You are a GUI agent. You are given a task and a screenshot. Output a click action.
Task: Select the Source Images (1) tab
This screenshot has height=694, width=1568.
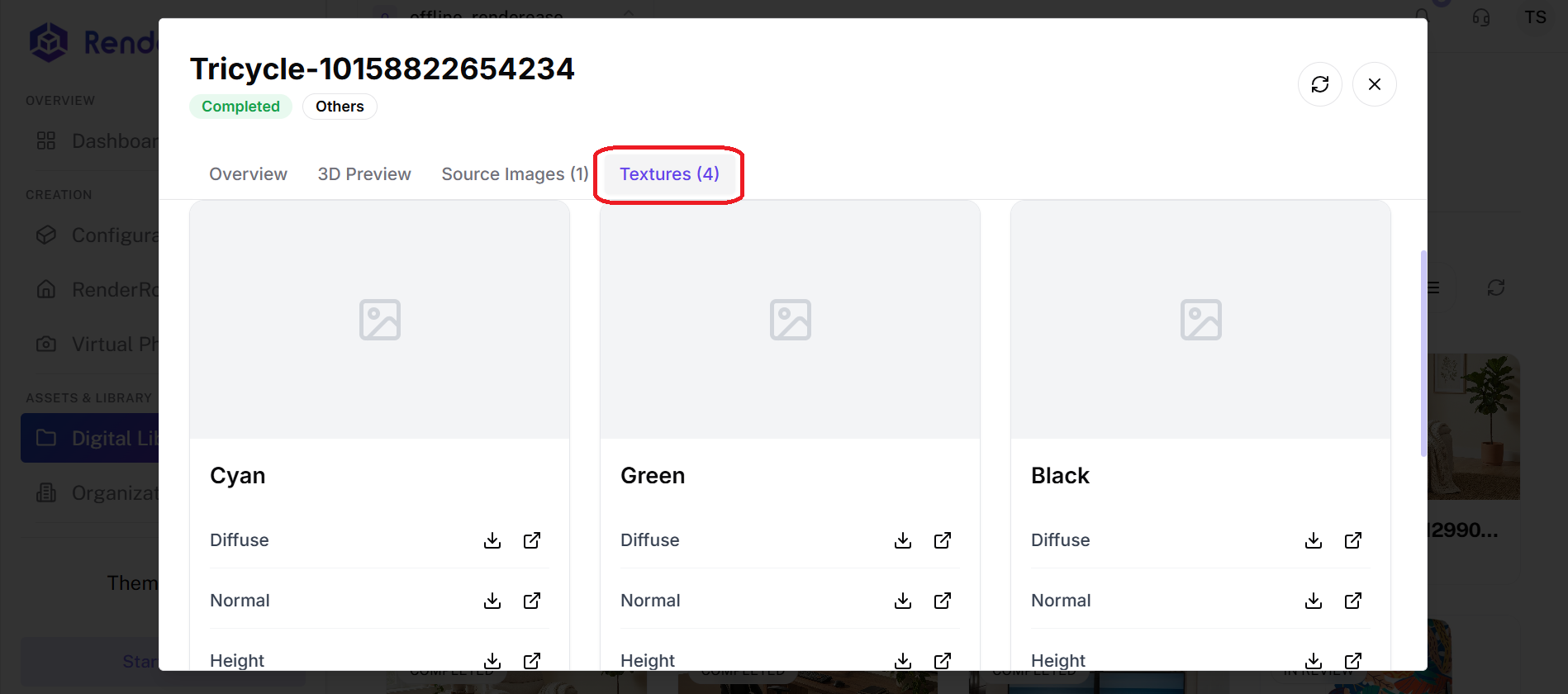point(515,174)
